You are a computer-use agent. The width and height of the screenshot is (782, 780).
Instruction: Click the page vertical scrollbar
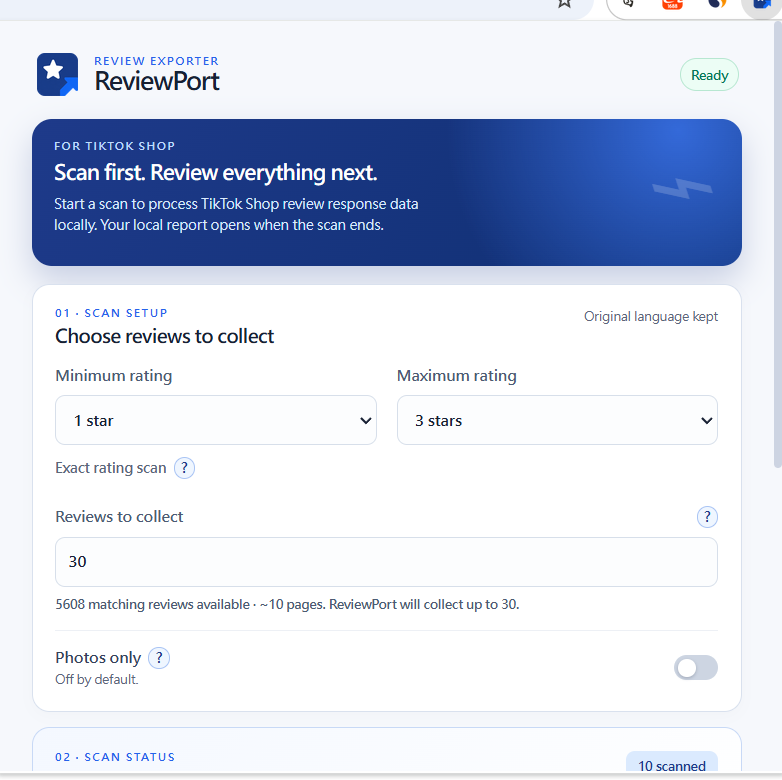pos(777,244)
